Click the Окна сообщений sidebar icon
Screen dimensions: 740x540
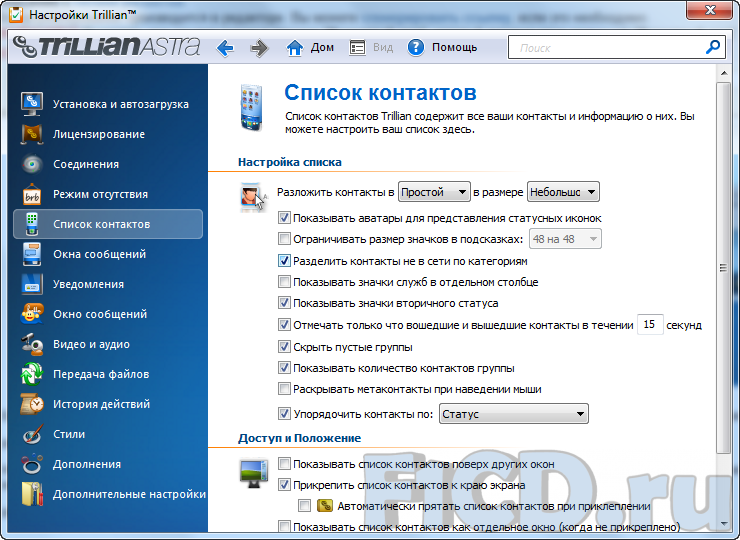pyautogui.click(x=32, y=254)
